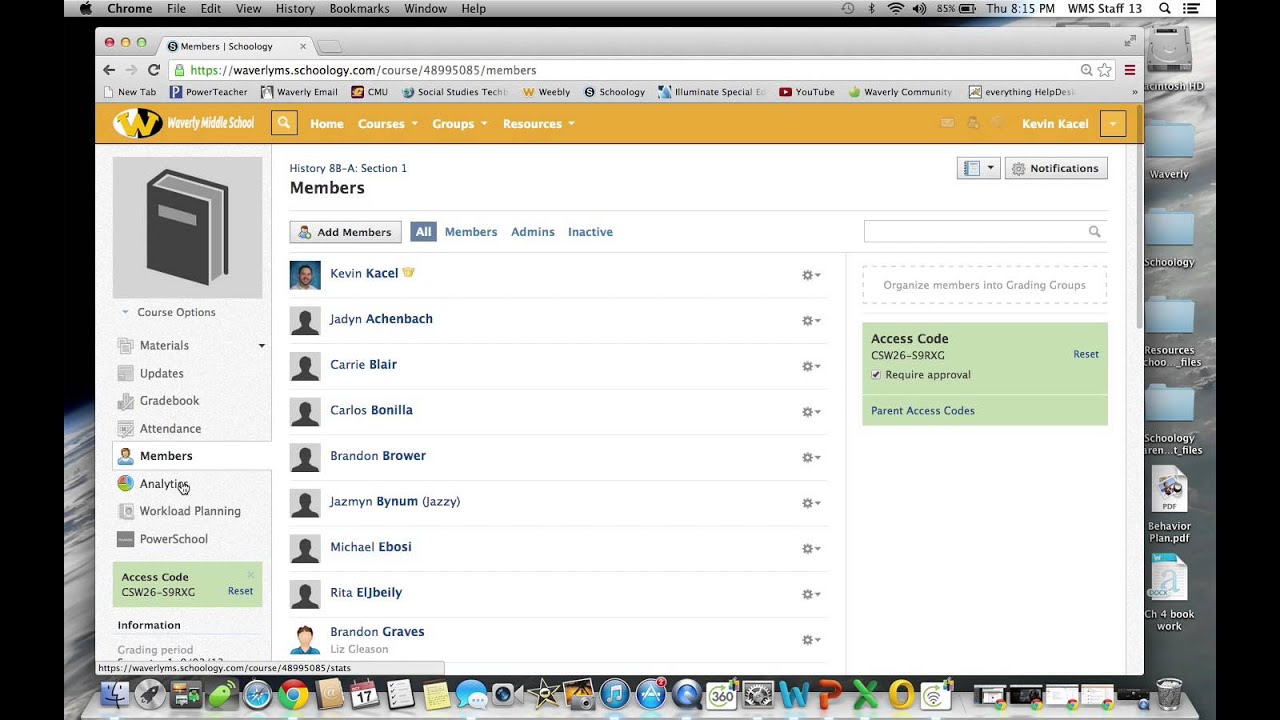Screen dimensions: 1280x720
Task: Open the Bookmarks menu in the menu bar
Action: tap(358, 8)
